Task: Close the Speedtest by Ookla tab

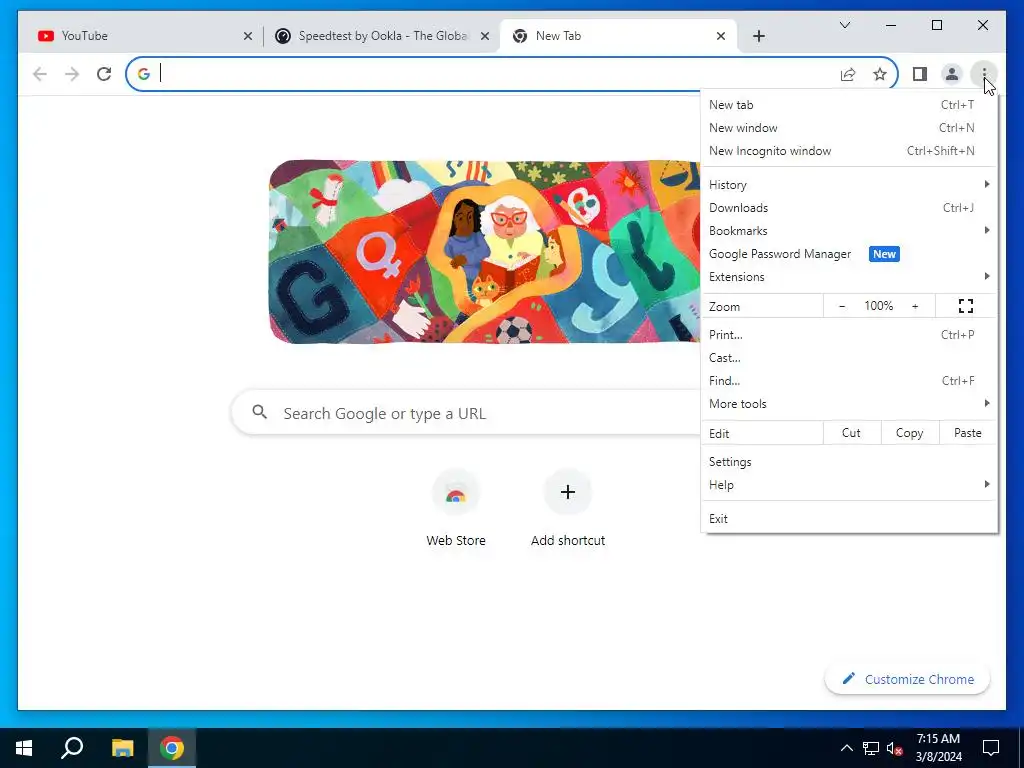Action: point(485,36)
